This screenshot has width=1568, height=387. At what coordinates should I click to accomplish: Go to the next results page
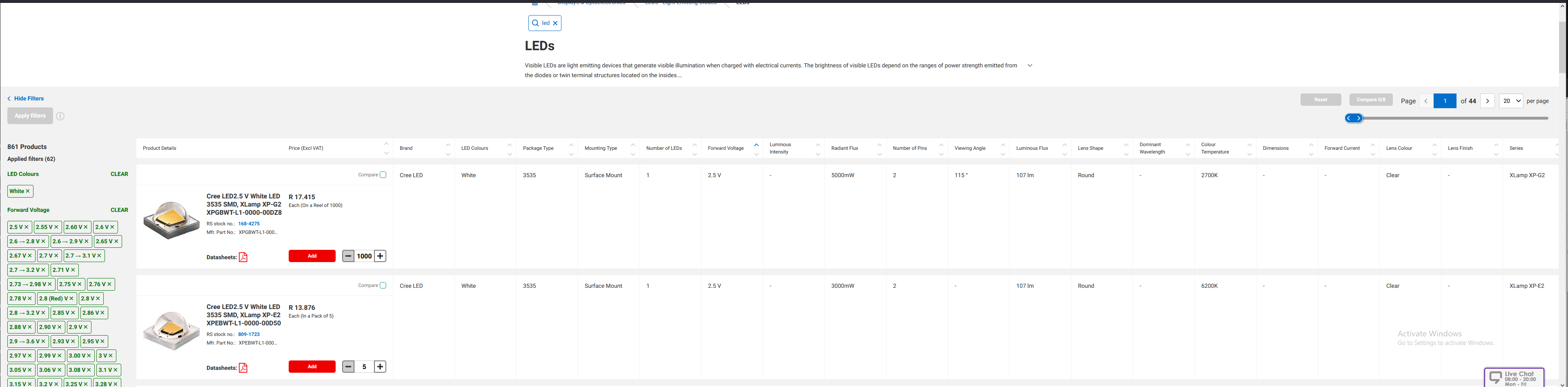click(x=1487, y=101)
